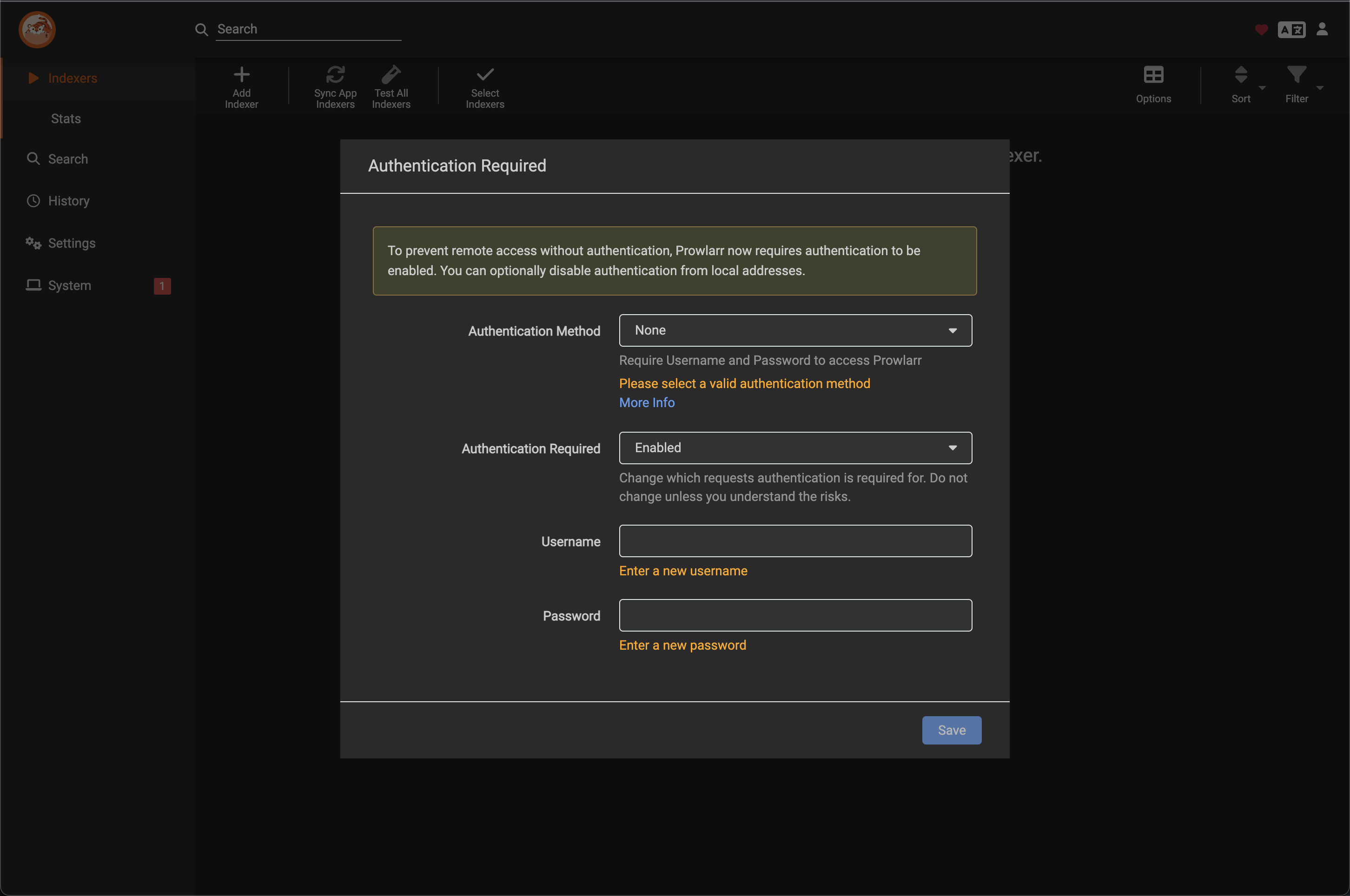Expand the Authentication Required Enabled dropdown
1350x896 pixels.
pyautogui.click(x=795, y=448)
